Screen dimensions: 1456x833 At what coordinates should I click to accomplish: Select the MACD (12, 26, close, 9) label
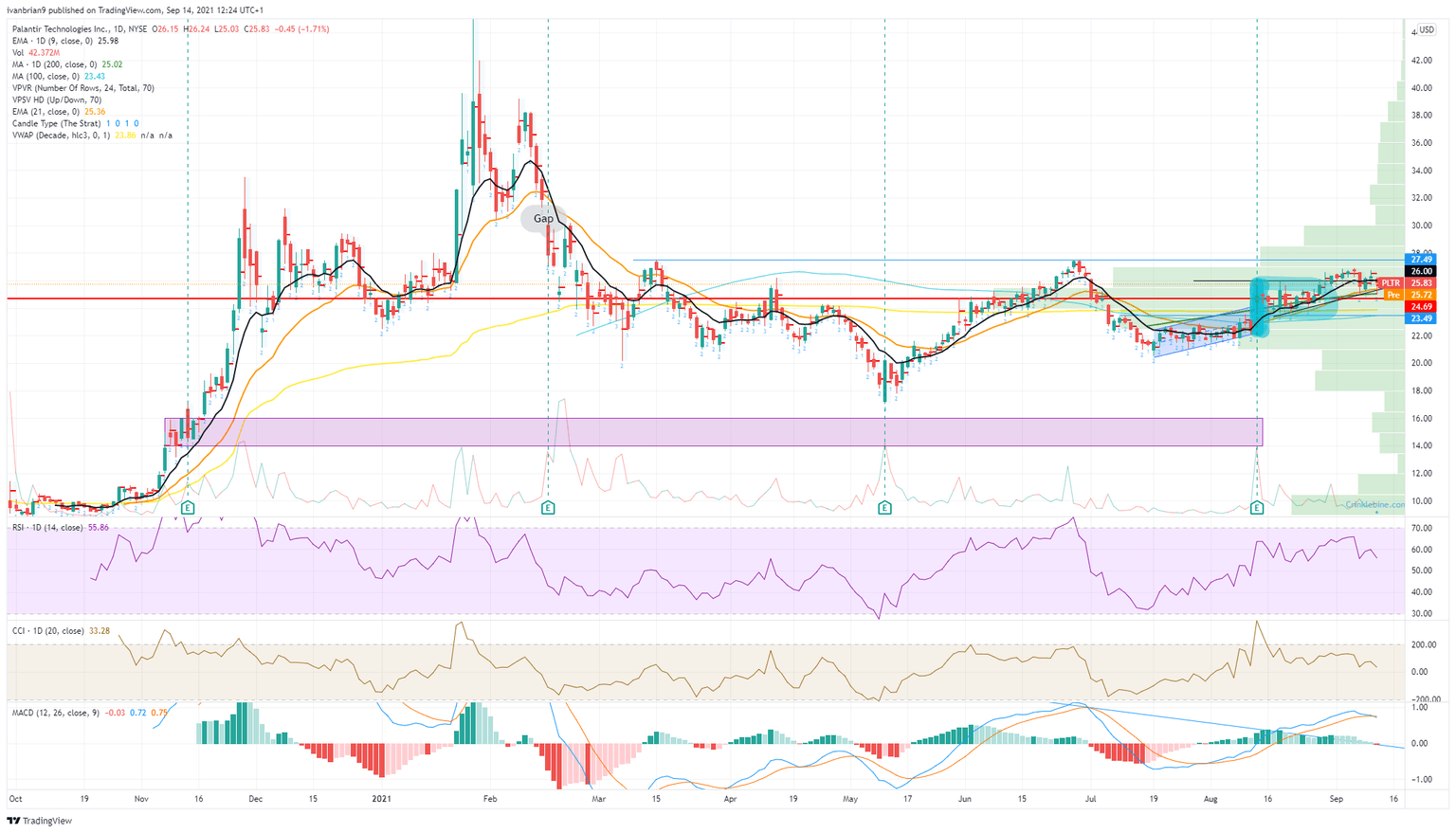tap(90, 713)
